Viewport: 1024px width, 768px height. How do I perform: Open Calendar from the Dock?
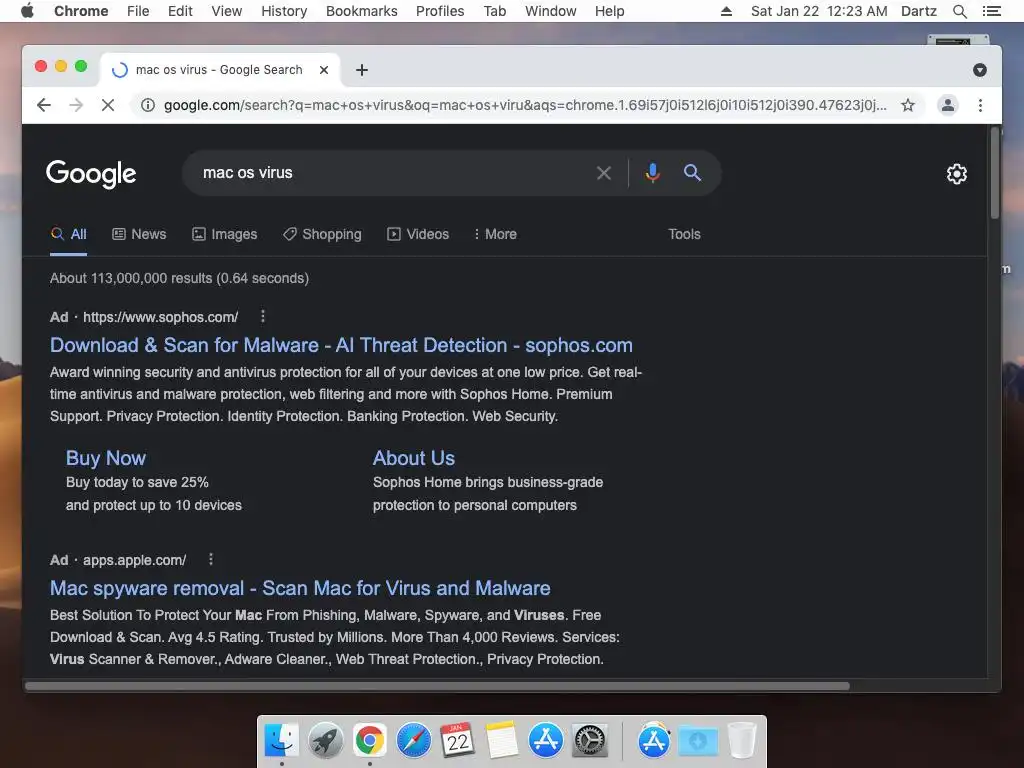pos(457,740)
